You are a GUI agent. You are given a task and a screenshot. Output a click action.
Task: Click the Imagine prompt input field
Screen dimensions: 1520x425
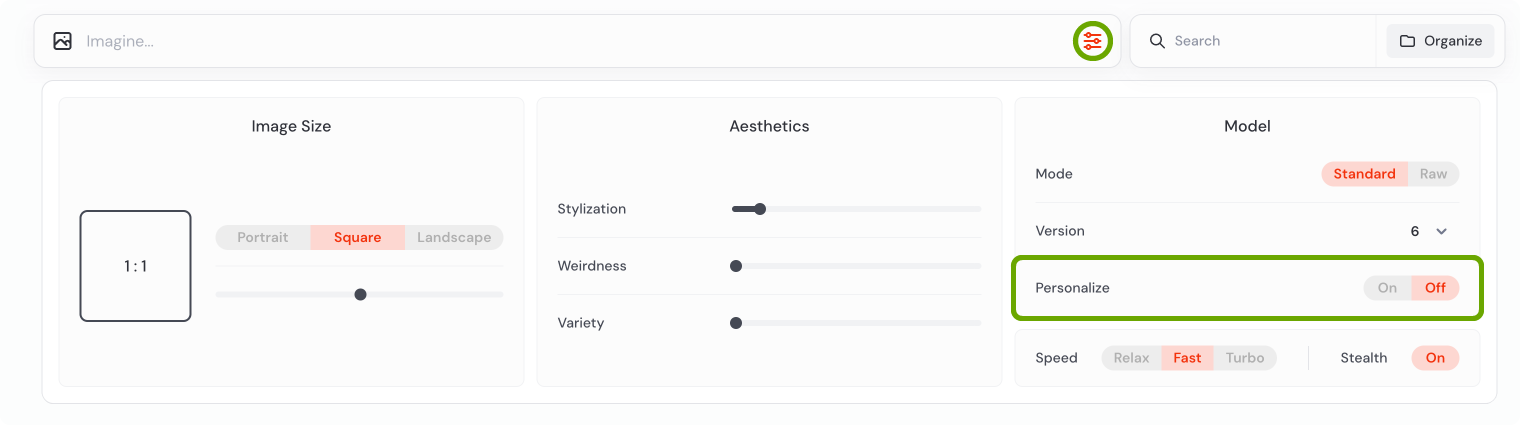tap(570, 41)
